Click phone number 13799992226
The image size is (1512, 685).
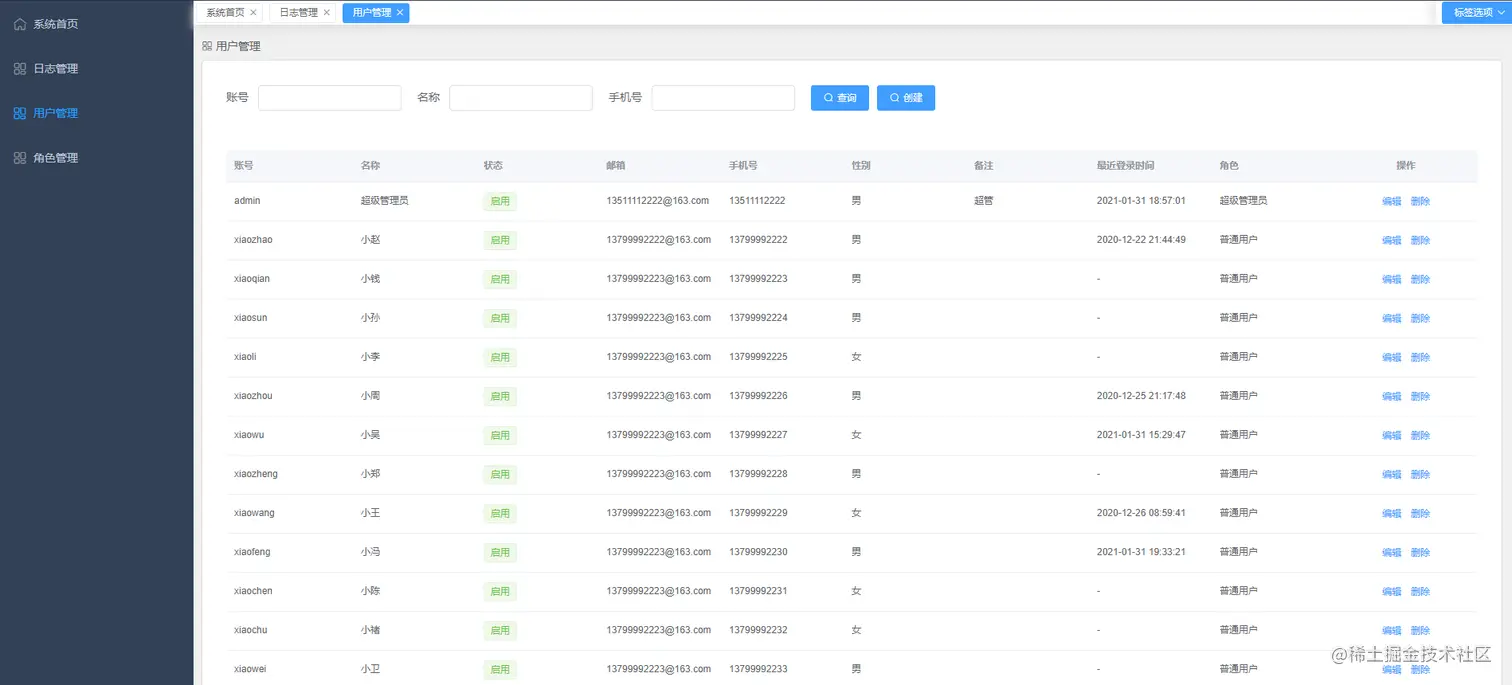pyautogui.click(x=758, y=396)
